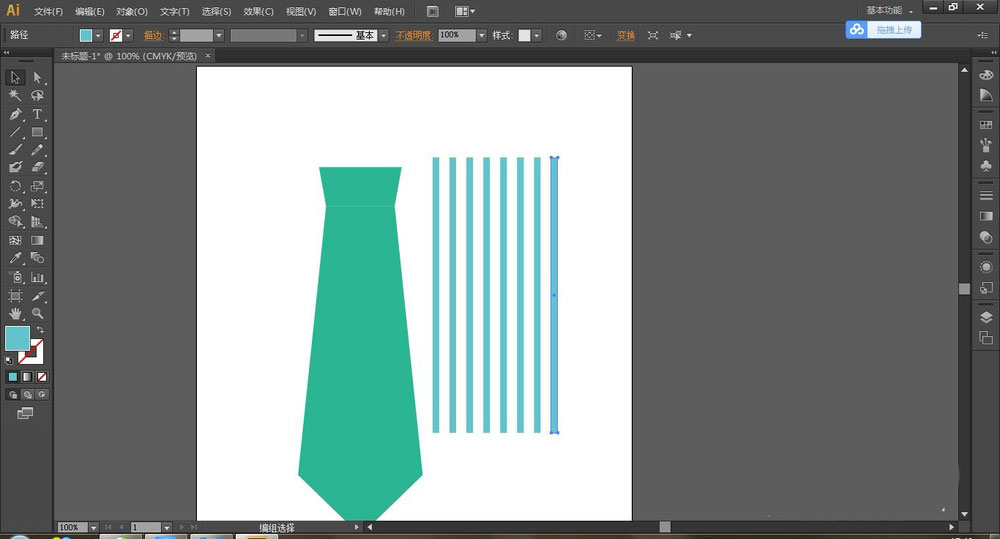Choose the Magic Wand tool

point(16,96)
